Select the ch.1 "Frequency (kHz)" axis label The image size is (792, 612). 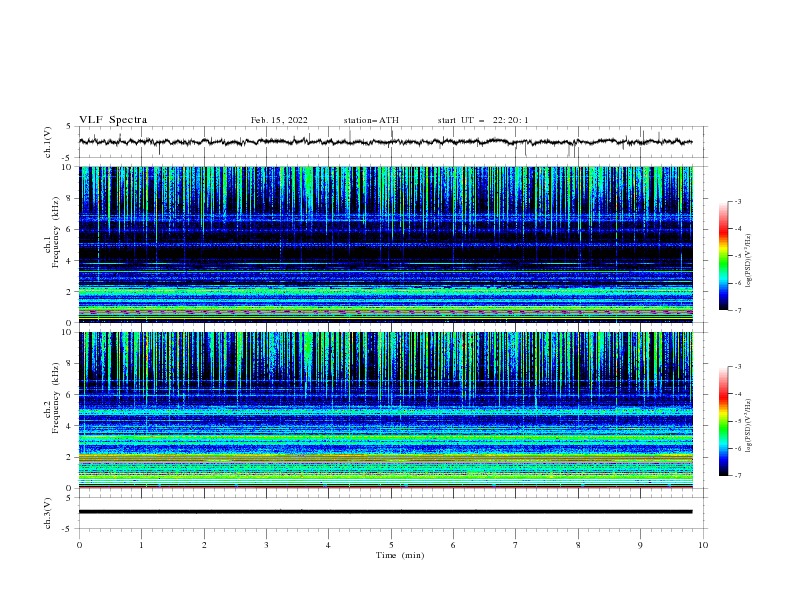pos(56,233)
